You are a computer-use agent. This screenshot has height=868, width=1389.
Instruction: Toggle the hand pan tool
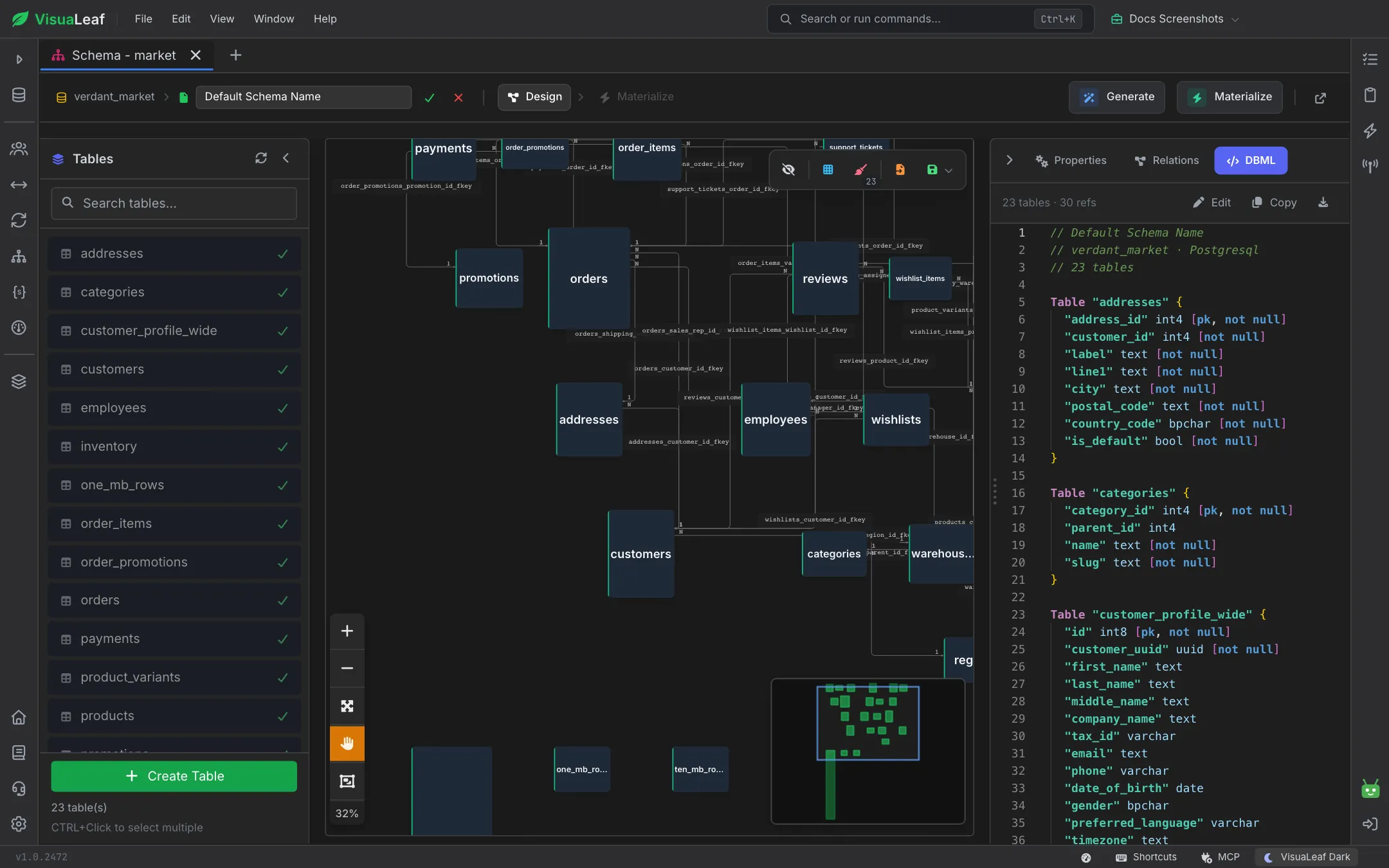point(347,744)
